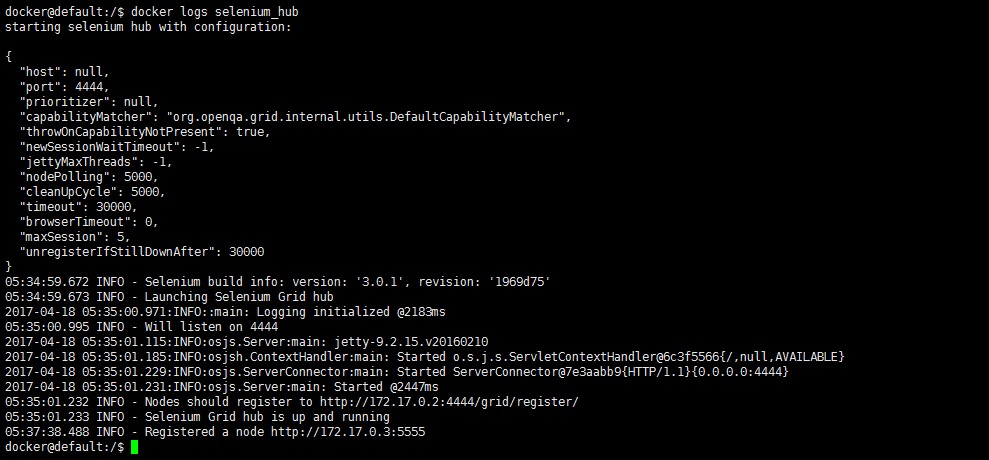Click the registered node URL http://172.17.0.3:5555

point(341,432)
